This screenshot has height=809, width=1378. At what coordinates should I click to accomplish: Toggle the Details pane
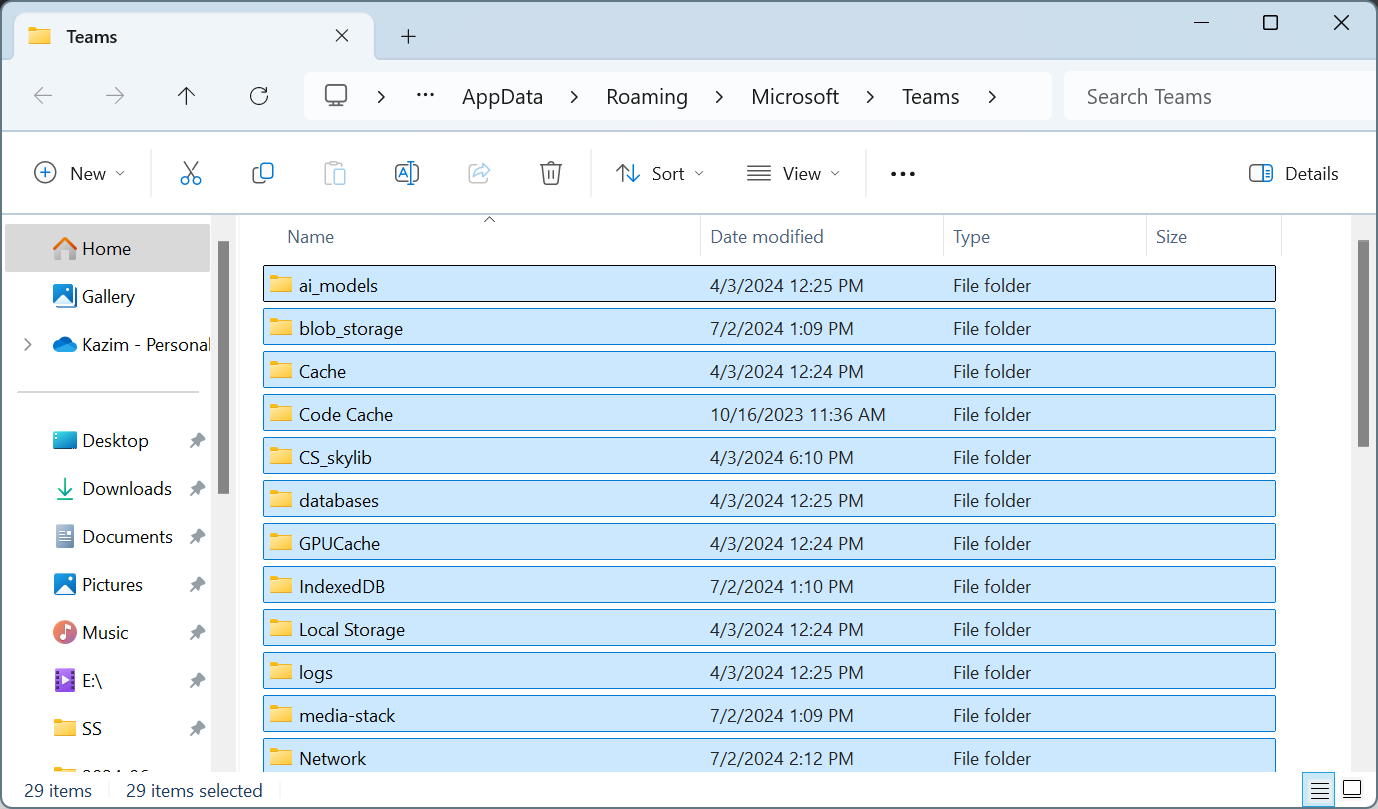(1293, 173)
